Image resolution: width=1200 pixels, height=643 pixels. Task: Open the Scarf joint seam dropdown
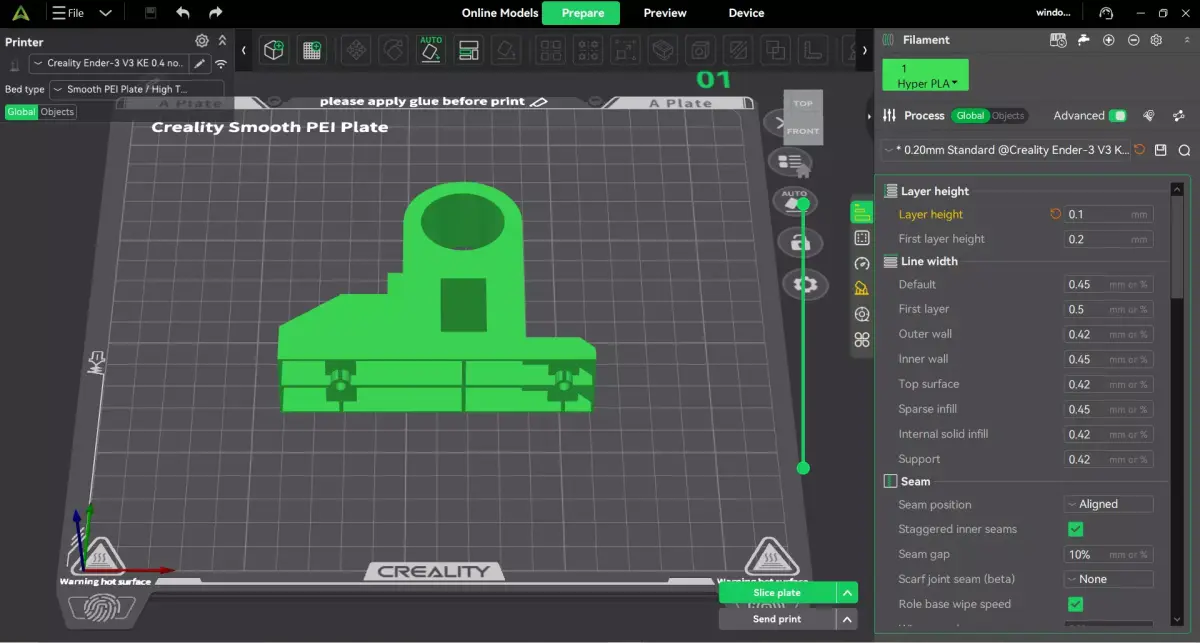1108,579
